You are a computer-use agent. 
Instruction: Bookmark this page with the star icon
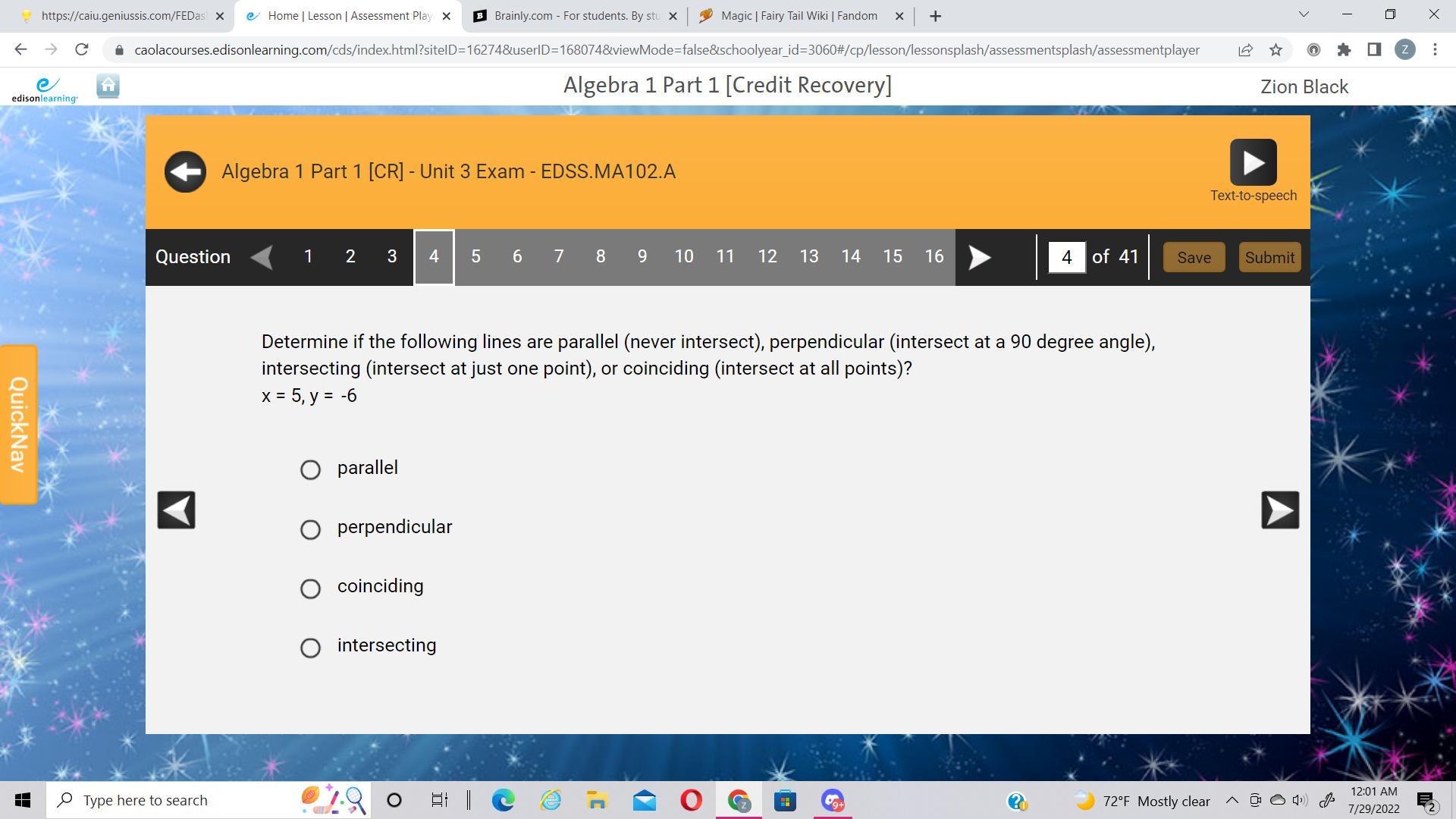tap(1276, 50)
